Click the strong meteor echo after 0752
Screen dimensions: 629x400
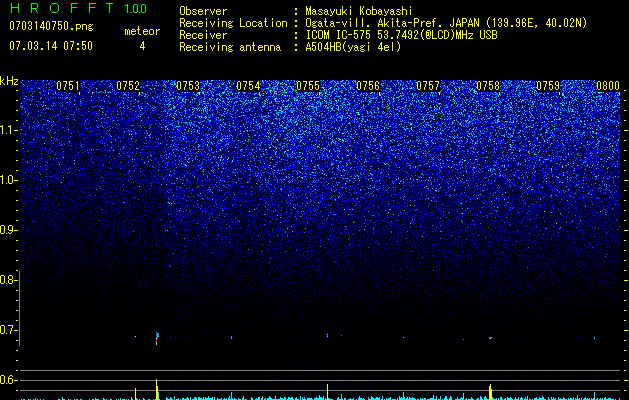tap(157, 337)
